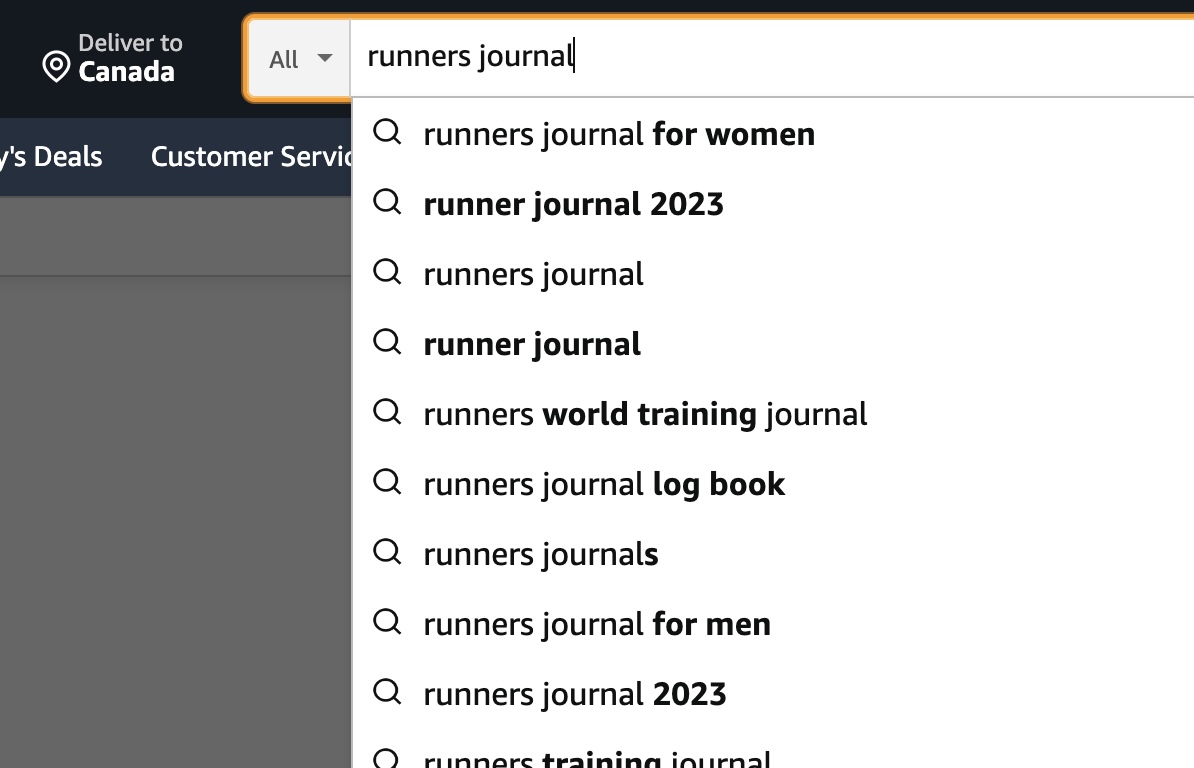Choose the 'runner journal 2023' suggestion
The height and width of the screenshot is (768, 1194).
click(573, 203)
